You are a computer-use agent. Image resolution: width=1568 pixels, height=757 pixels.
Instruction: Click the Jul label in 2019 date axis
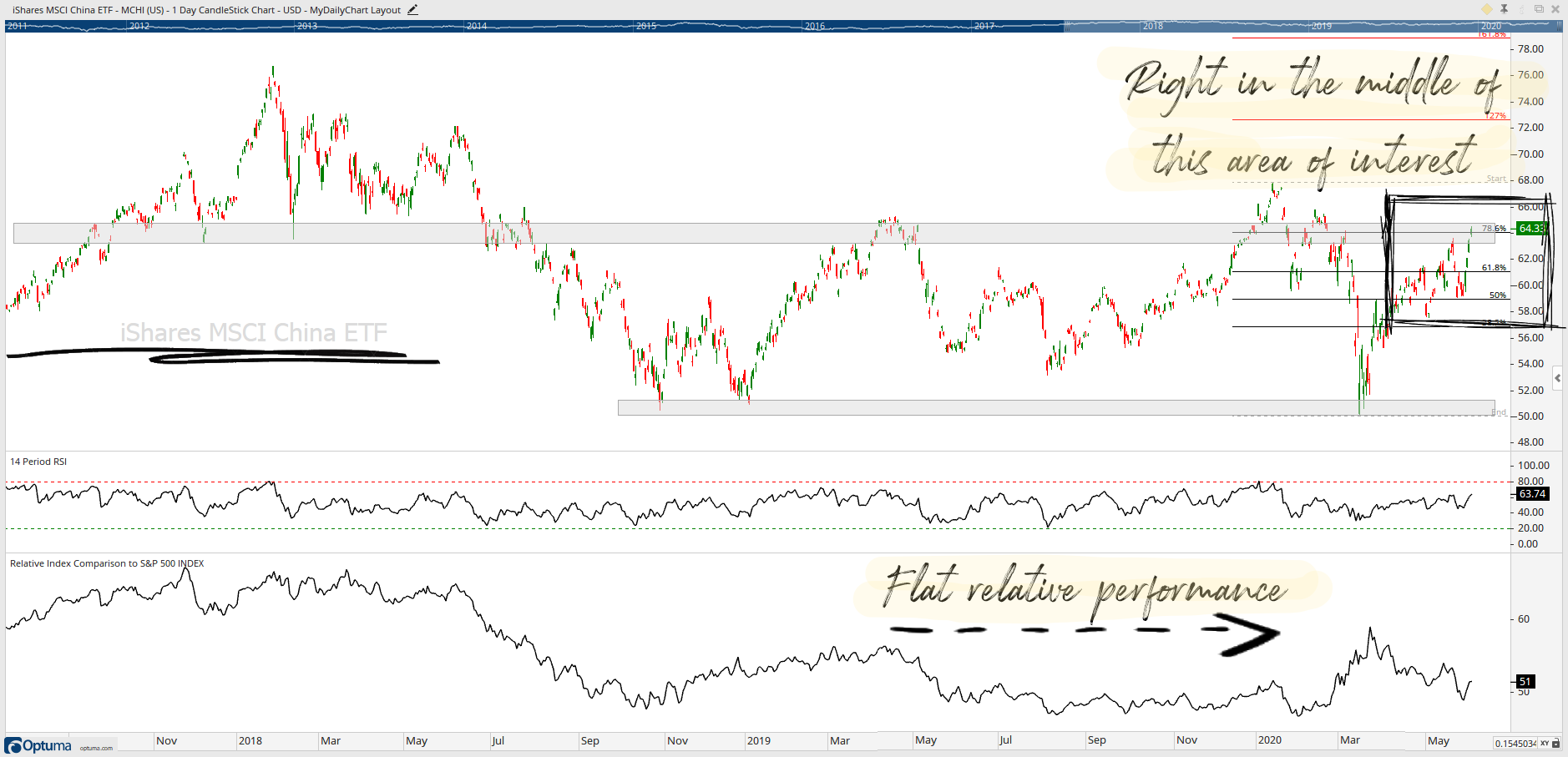1005,739
